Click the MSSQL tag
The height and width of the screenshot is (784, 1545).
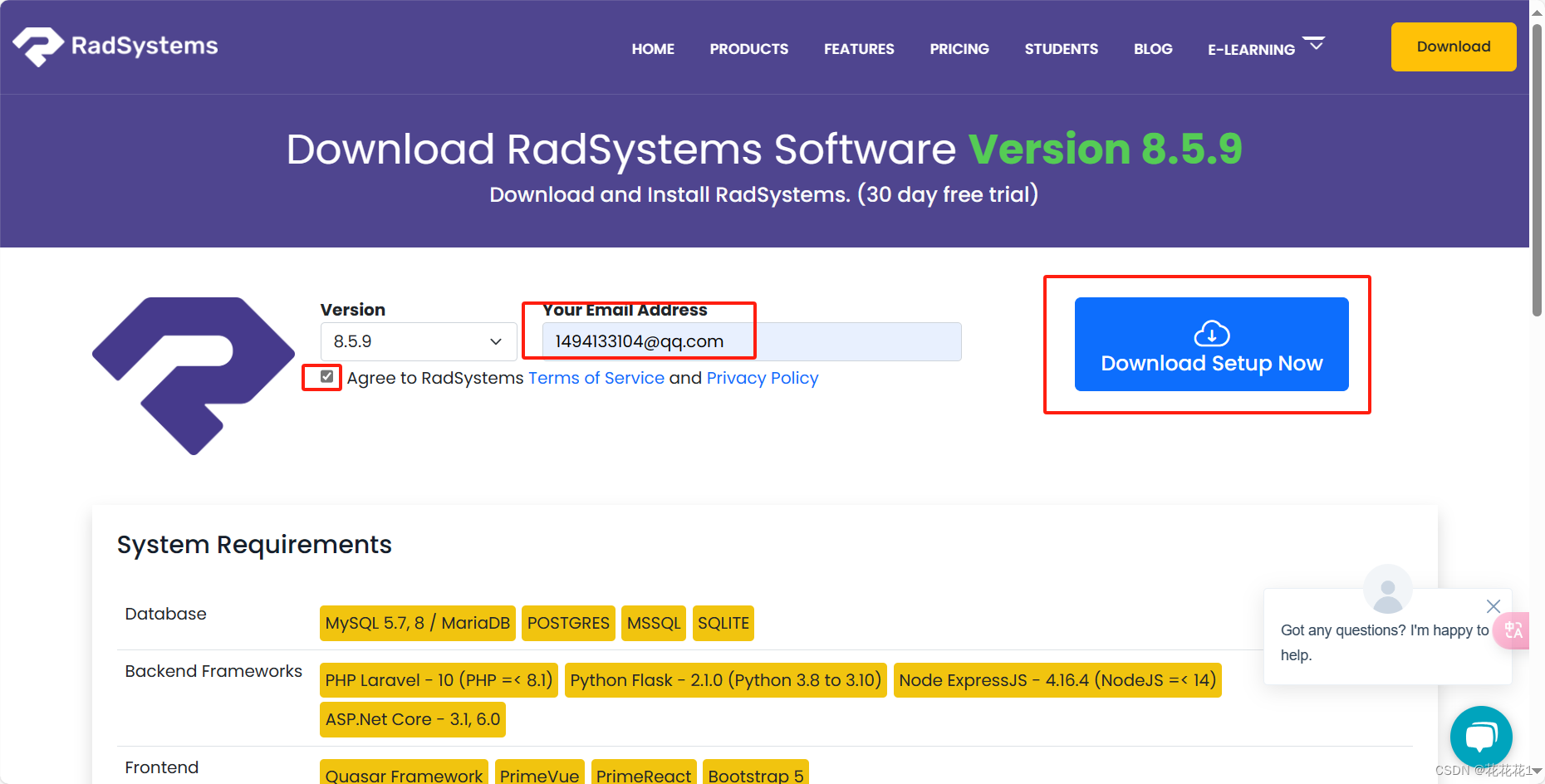[x=654, y=623]
